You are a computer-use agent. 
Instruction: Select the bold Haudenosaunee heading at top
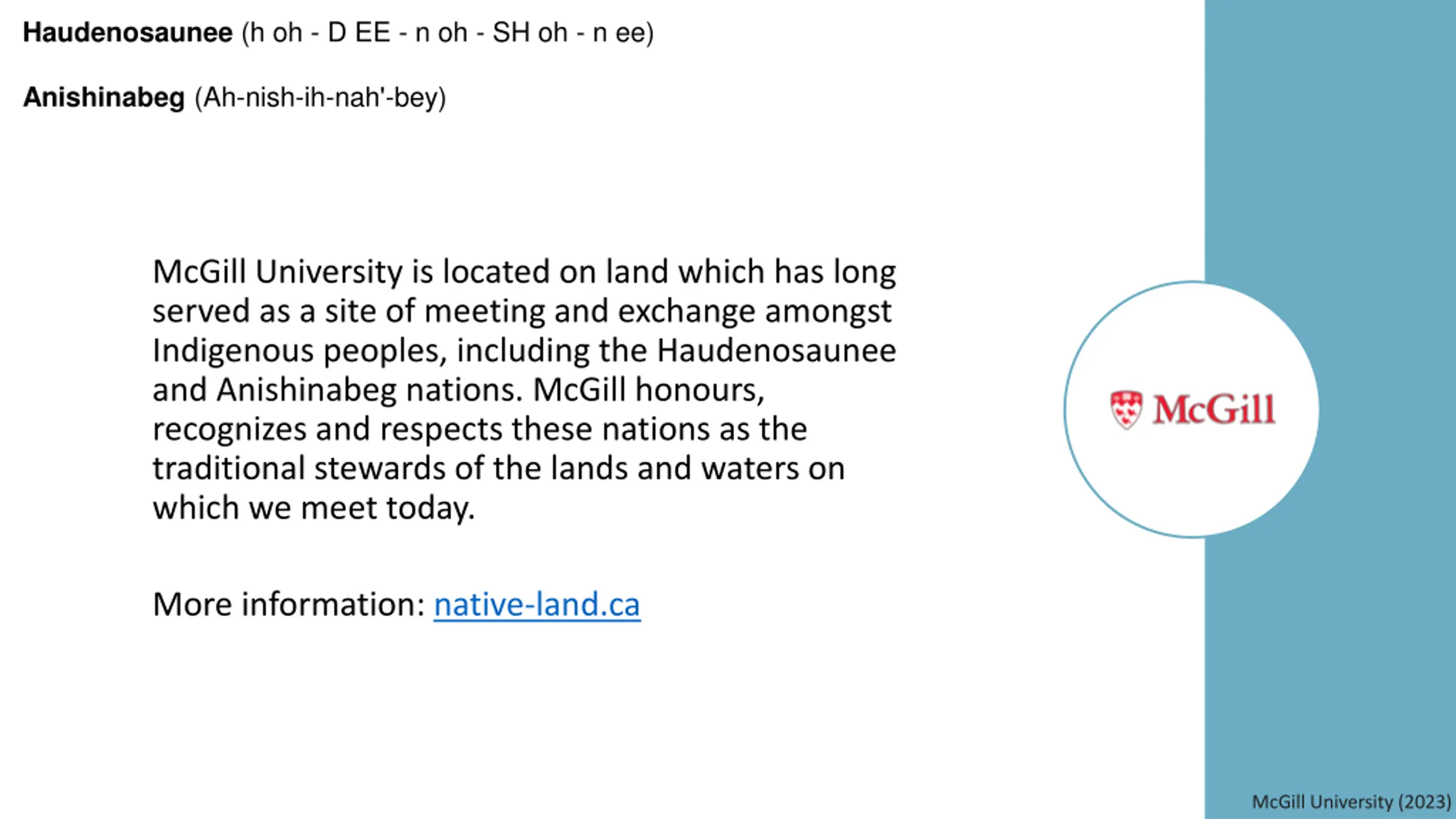coord(127,32)
